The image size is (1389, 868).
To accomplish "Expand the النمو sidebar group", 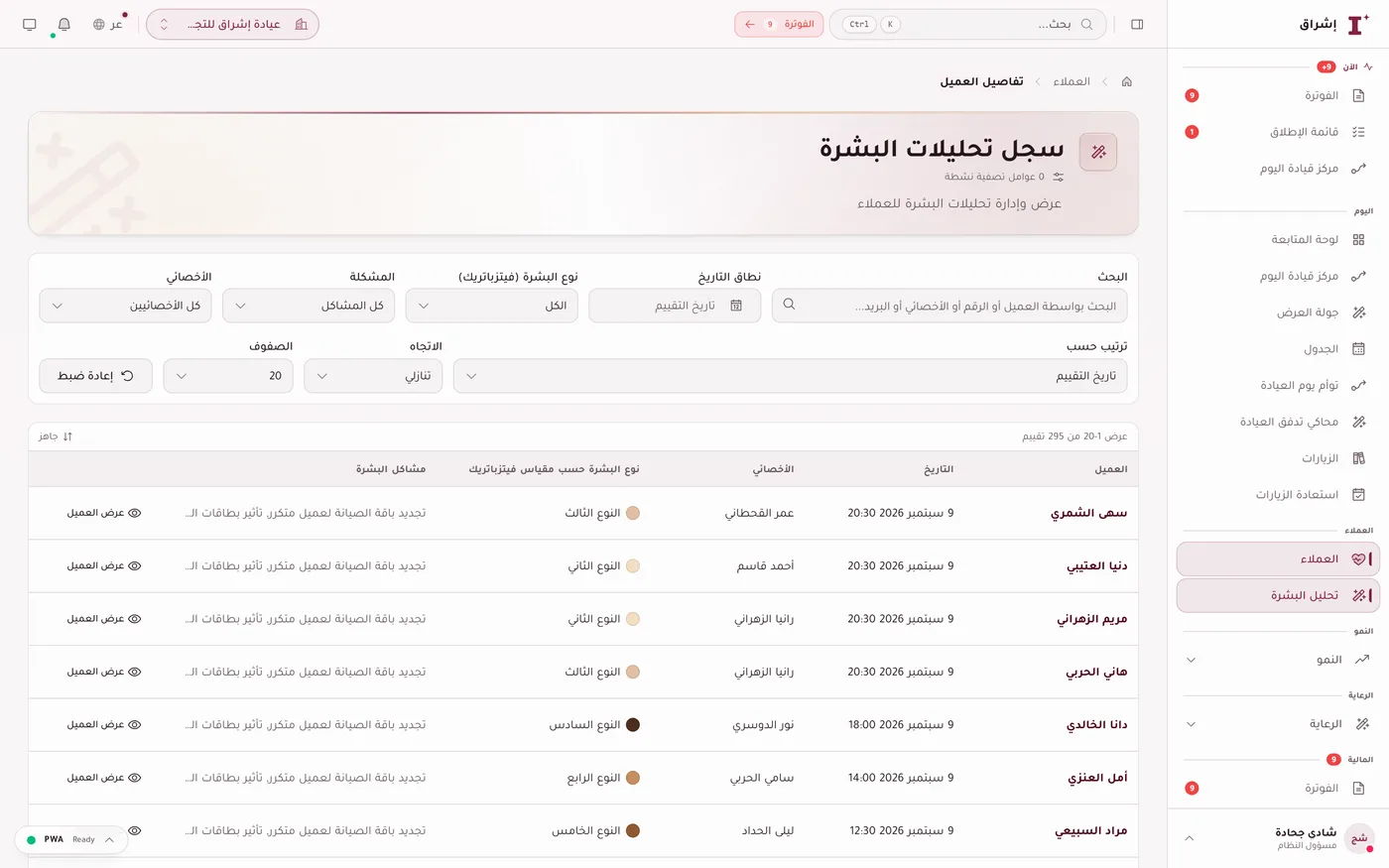I will 1278,660.
